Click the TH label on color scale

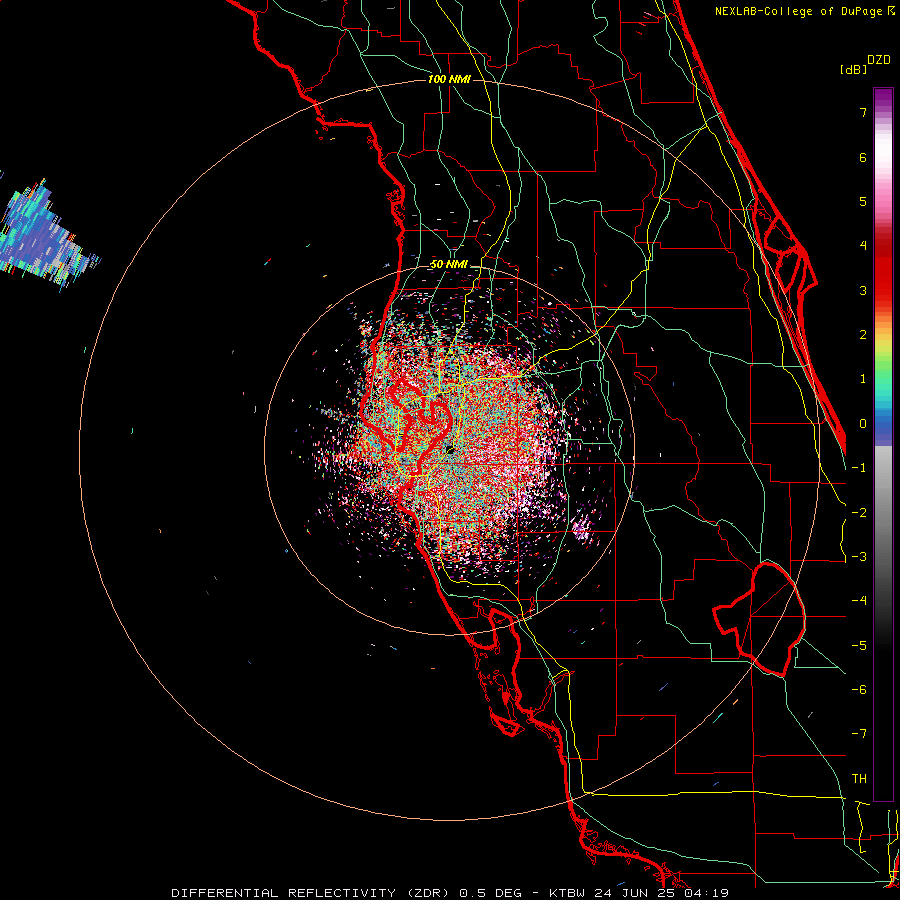859,779
